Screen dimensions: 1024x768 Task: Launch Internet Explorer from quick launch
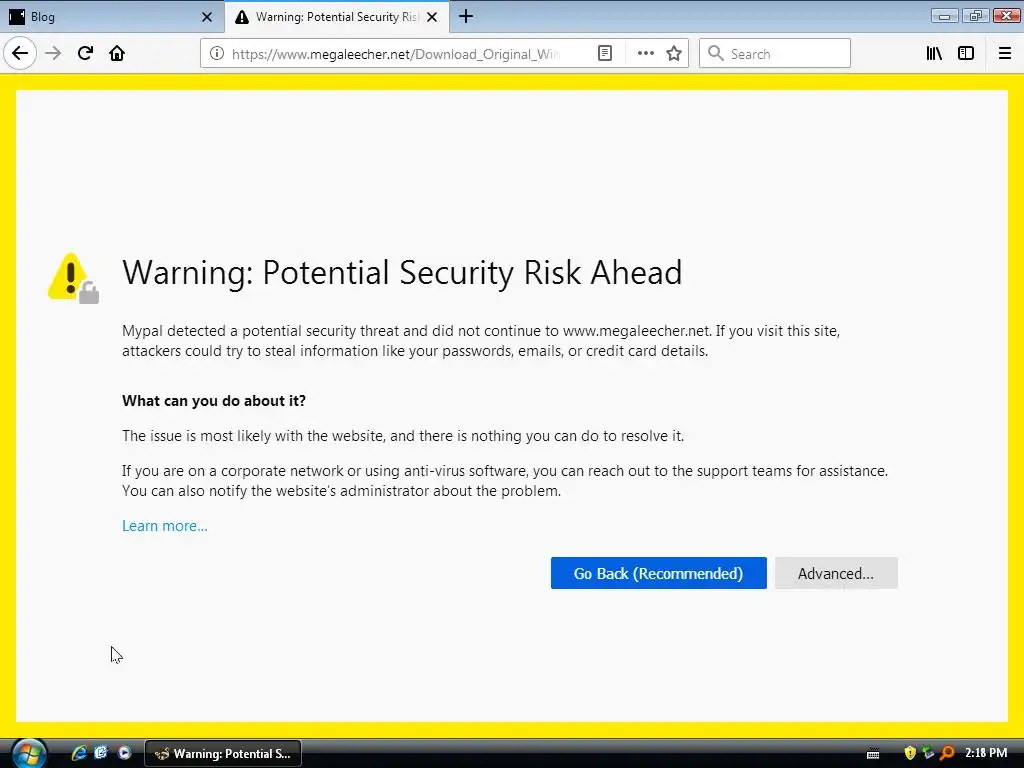click(79, 753)
